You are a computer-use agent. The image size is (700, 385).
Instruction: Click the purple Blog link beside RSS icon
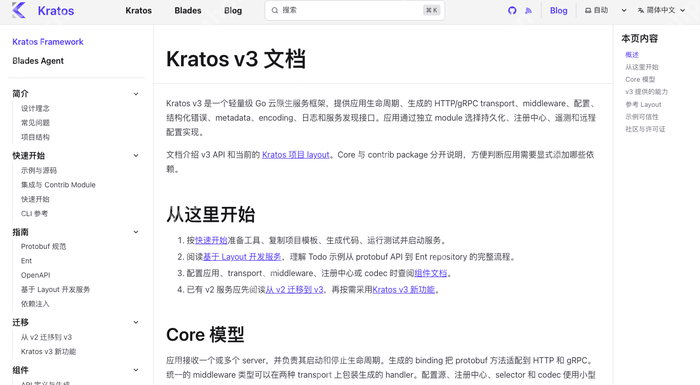click(558, 10)
